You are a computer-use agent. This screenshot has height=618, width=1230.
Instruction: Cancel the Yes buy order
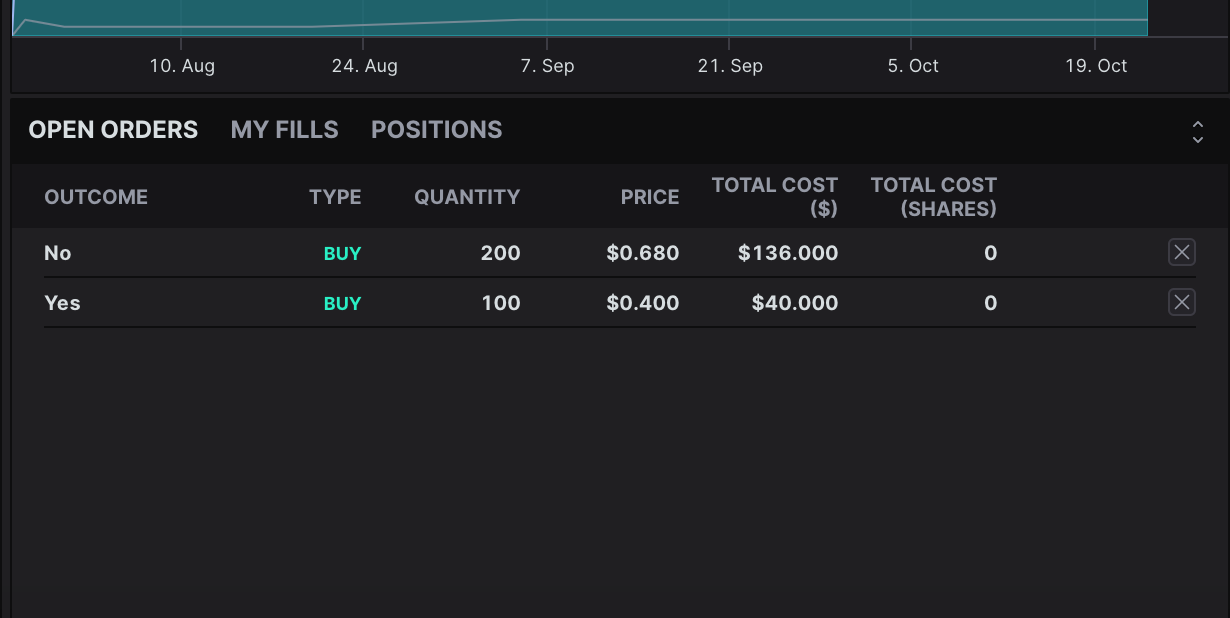[1181, 302]
